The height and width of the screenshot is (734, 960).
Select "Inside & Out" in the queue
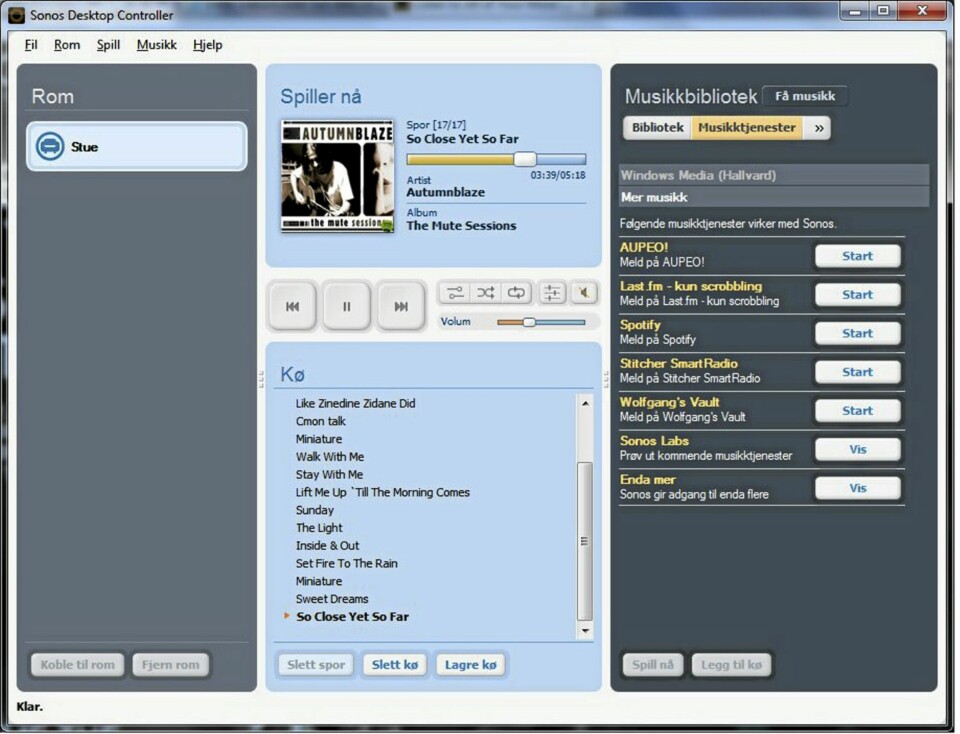[x=328, y=545]
